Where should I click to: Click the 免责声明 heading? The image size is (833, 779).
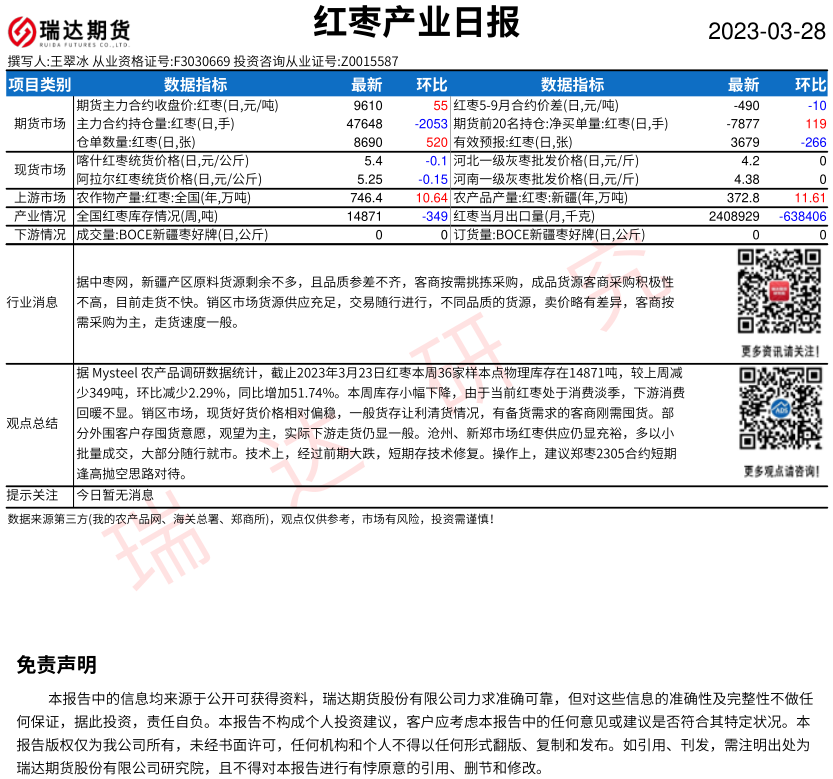tap(57, 665)
